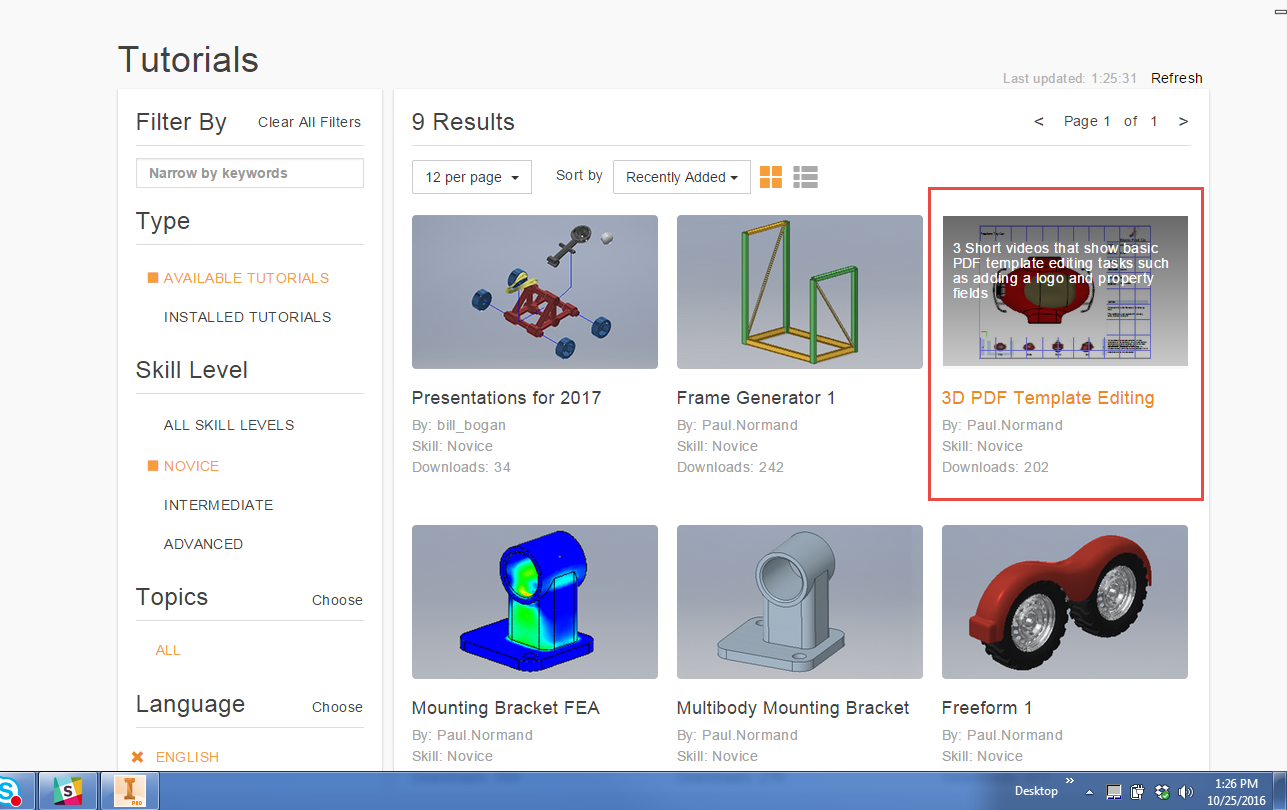This screenshot has width=1287, height=810.
Task: Click the Narrow by keywords field
Action: coord(250,173)
